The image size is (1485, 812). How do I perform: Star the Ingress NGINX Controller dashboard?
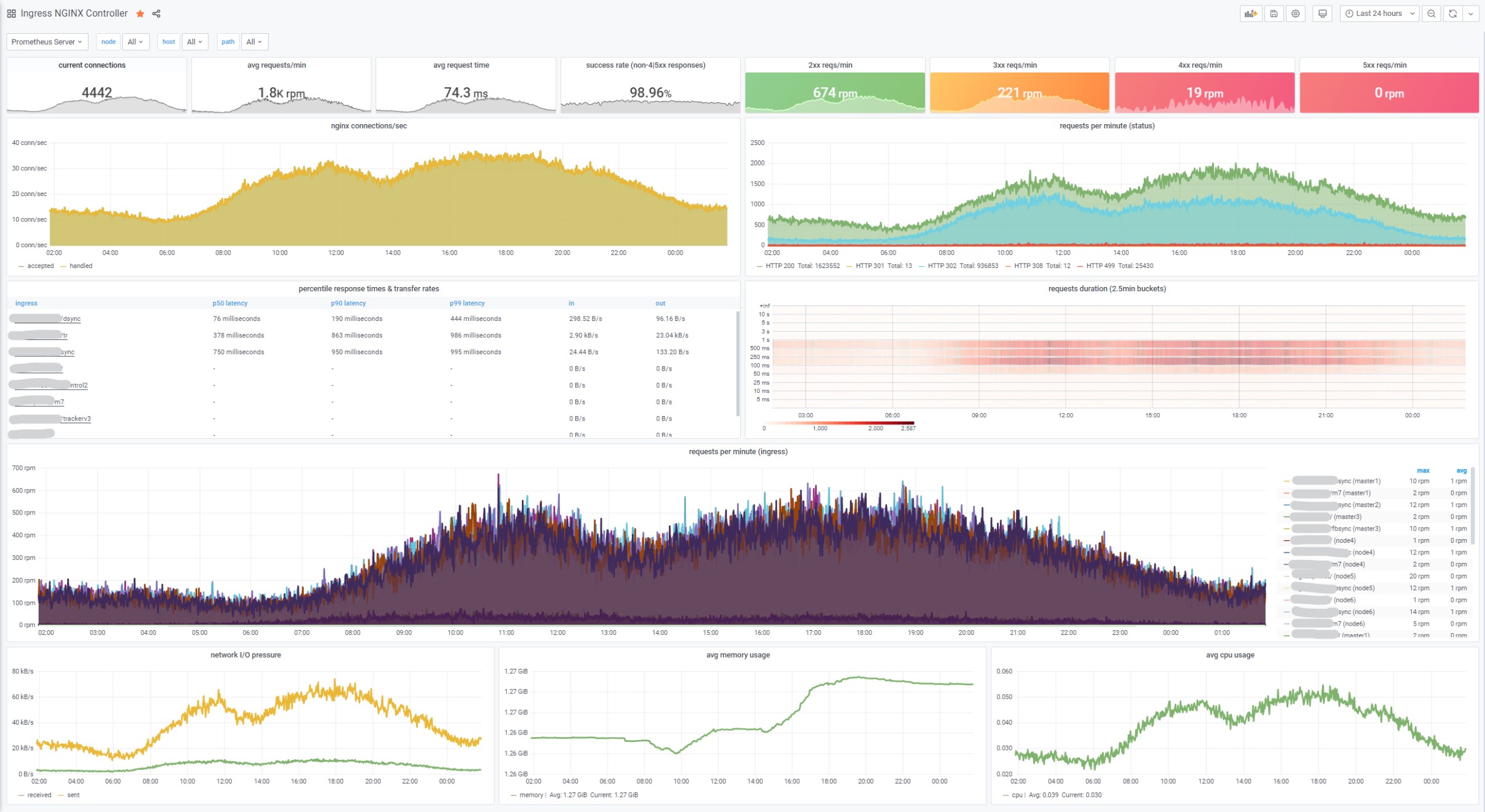click(x=140, y=14)
